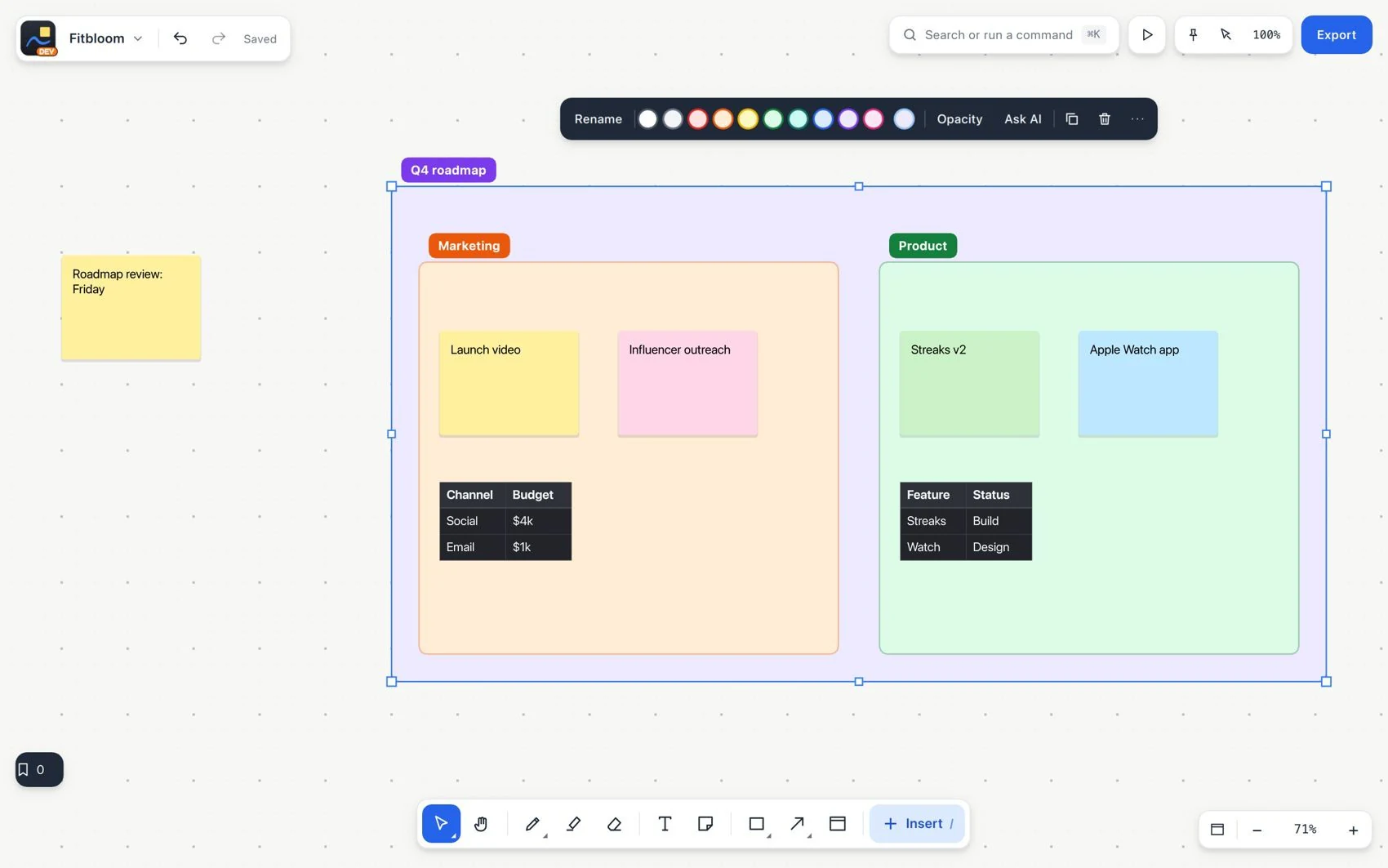Image resolution: width=1388 pixels, height=868 pixels.
Task: Apply the yellow frame color swatch
Action: [x=748, y=119]
